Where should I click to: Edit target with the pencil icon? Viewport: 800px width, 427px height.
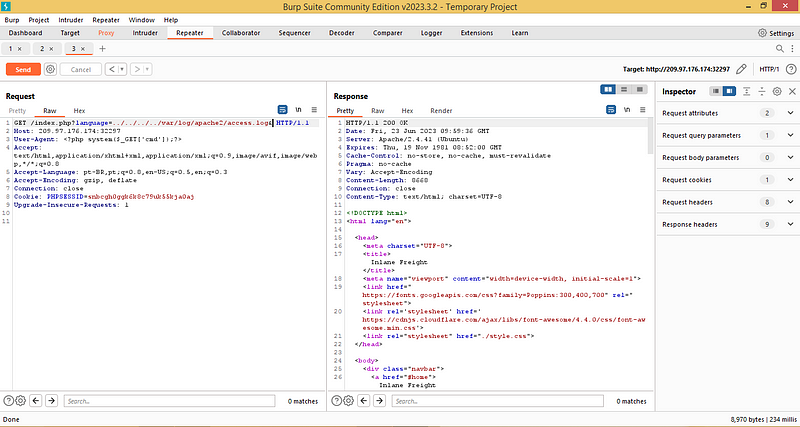pyautogui.click(x=741, y=69)
